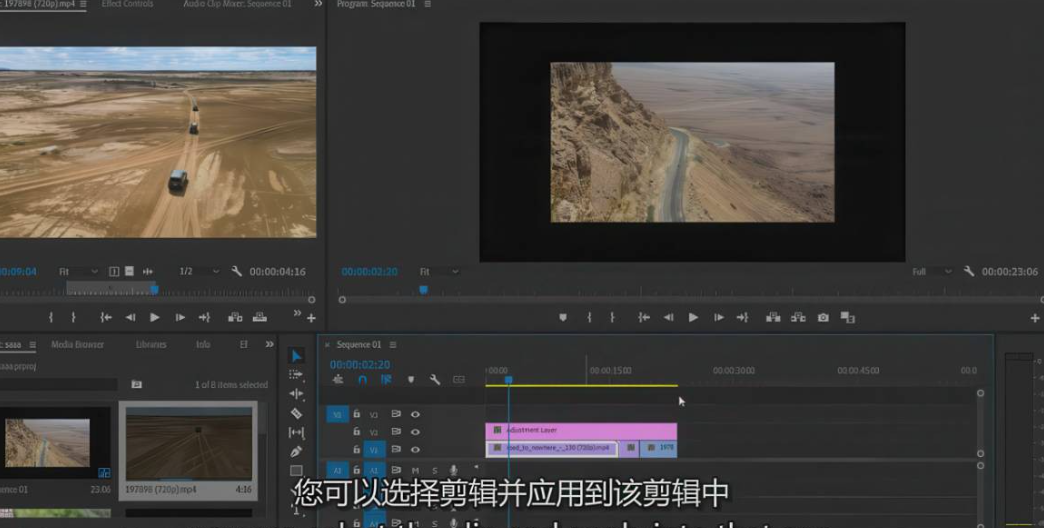Click the Insert button in Source monitor
Screen dimensions: 1044x528
(x=235, y=317)
